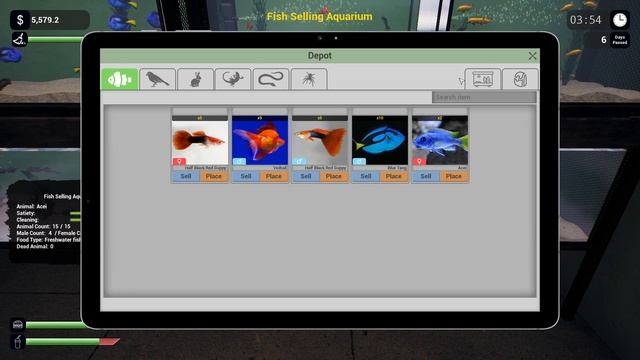
Task: Click the Veiltail goldfish thumbnail
Action: [x=260, y=140]
